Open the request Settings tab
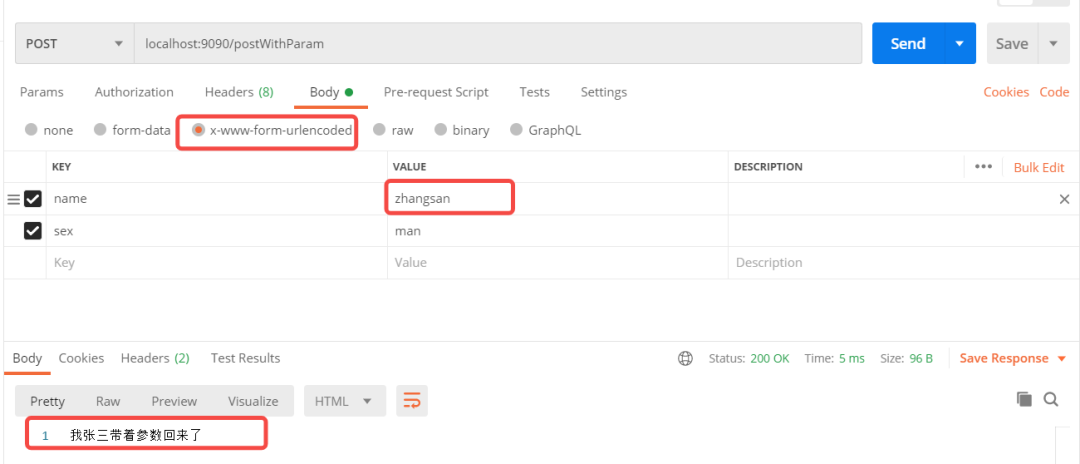The width and height of the screenshot is (1080, 464). point(603,92)
